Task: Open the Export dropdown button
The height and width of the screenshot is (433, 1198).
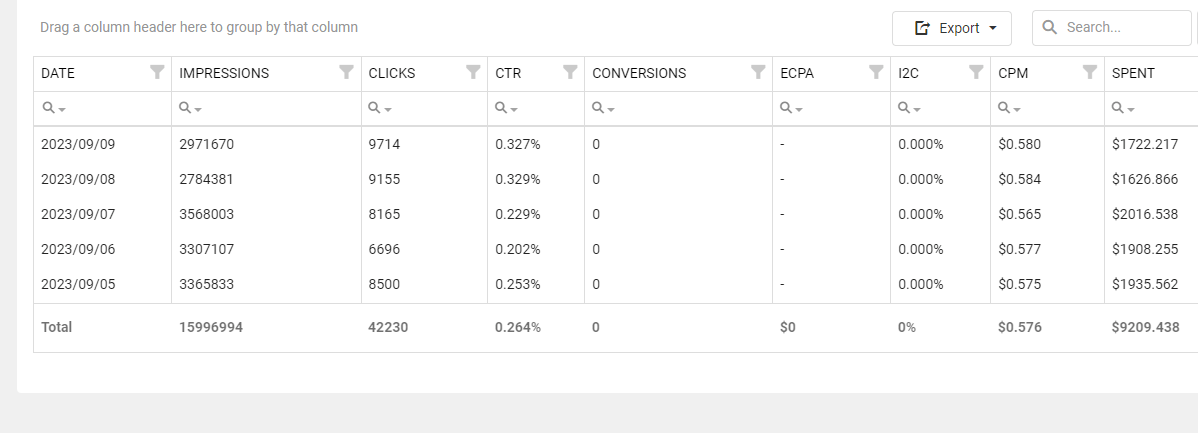Action: [x=951, y=28]
